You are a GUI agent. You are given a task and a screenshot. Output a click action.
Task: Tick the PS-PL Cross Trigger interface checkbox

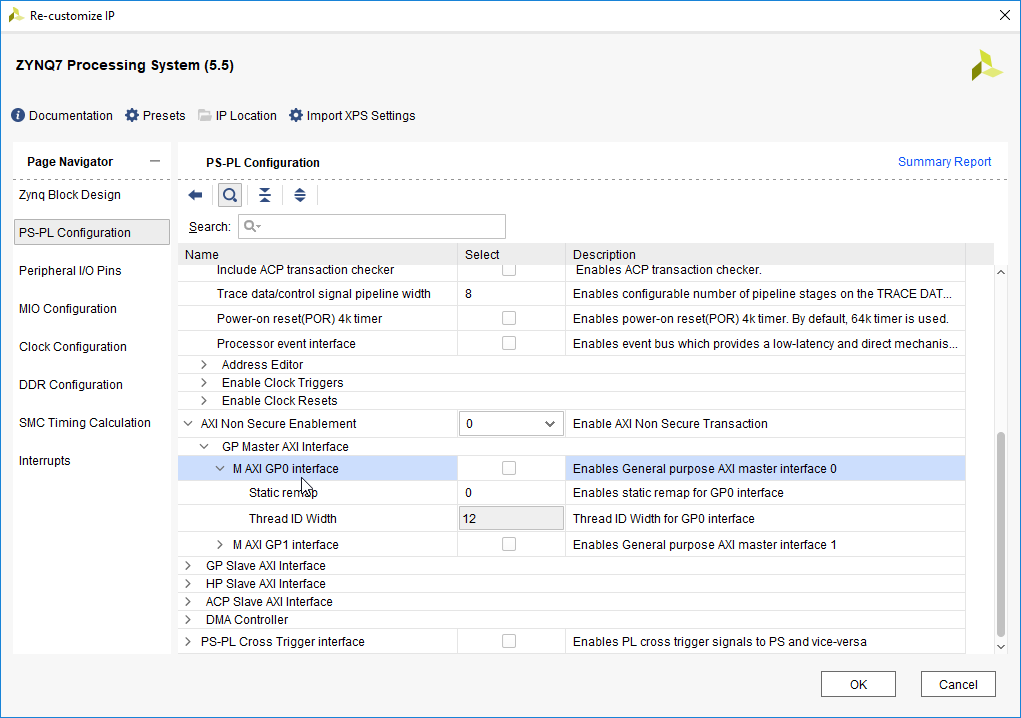(x=509, y=641)
